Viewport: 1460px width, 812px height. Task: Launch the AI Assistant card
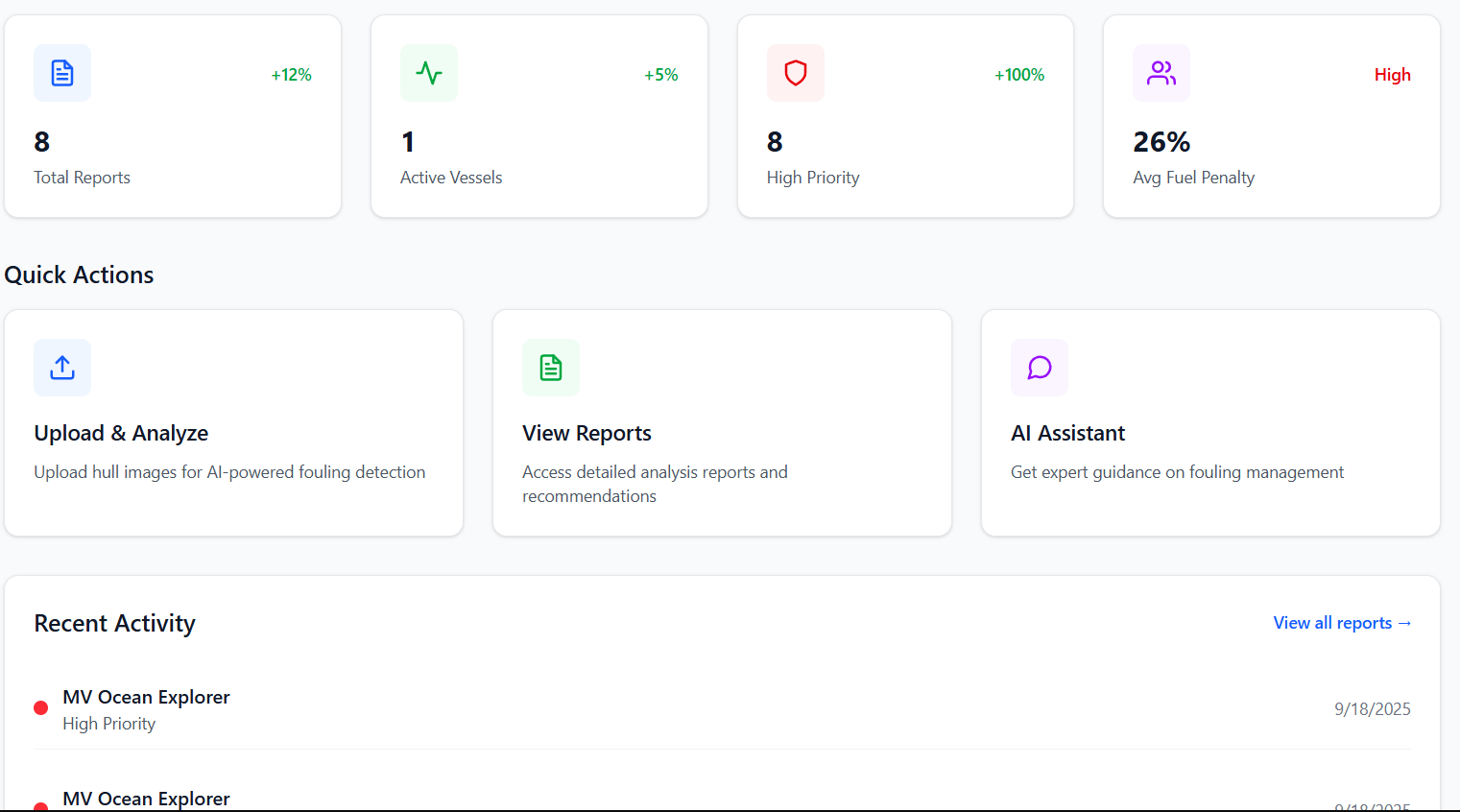[x=1210, y=422]
